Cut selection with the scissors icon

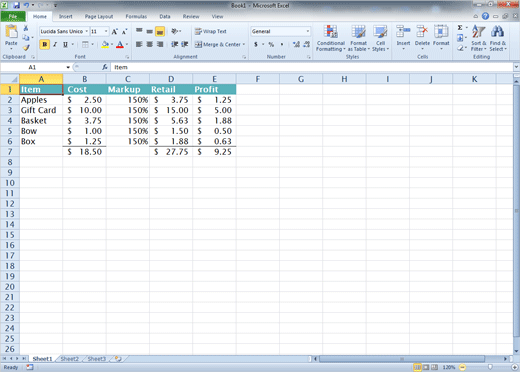coord(26,29)
